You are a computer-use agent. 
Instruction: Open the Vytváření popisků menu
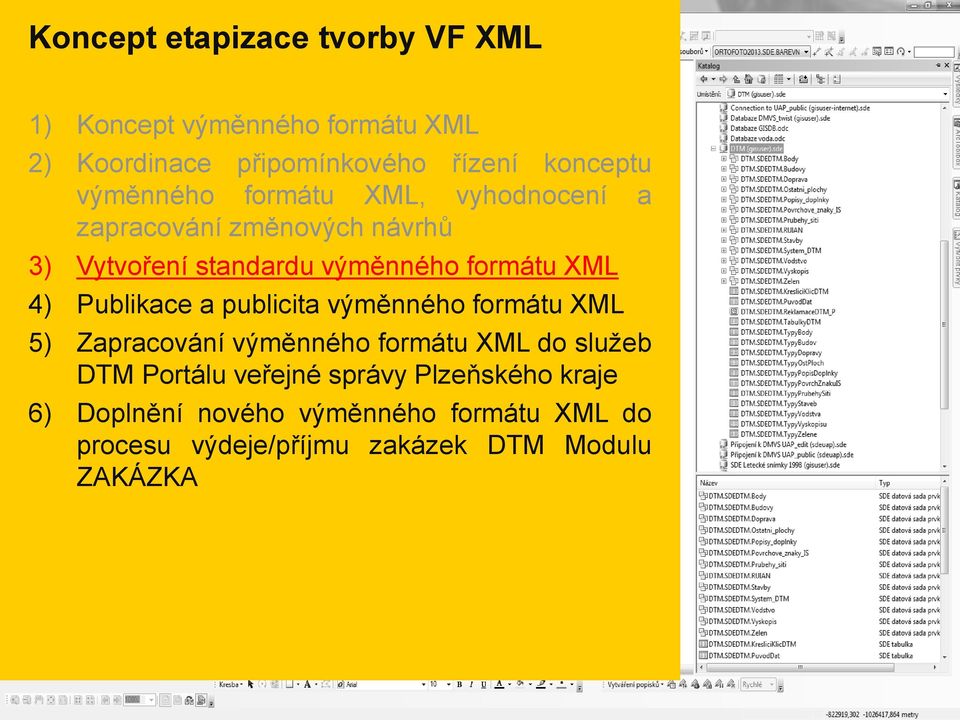click(x=636, y=684)
